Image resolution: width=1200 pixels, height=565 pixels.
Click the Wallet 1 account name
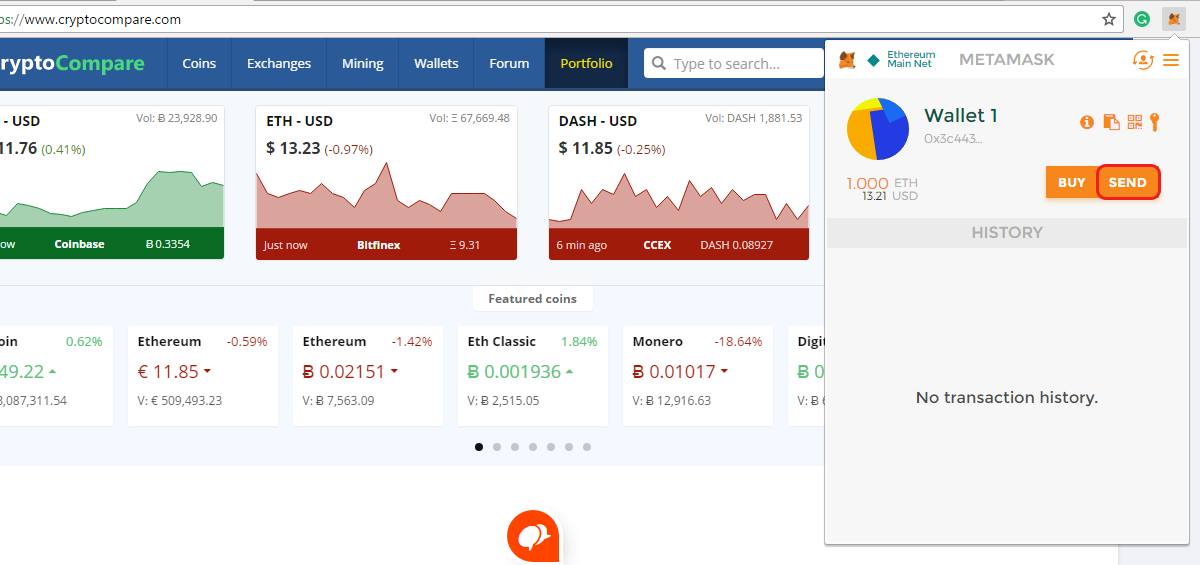pos(961,115)
